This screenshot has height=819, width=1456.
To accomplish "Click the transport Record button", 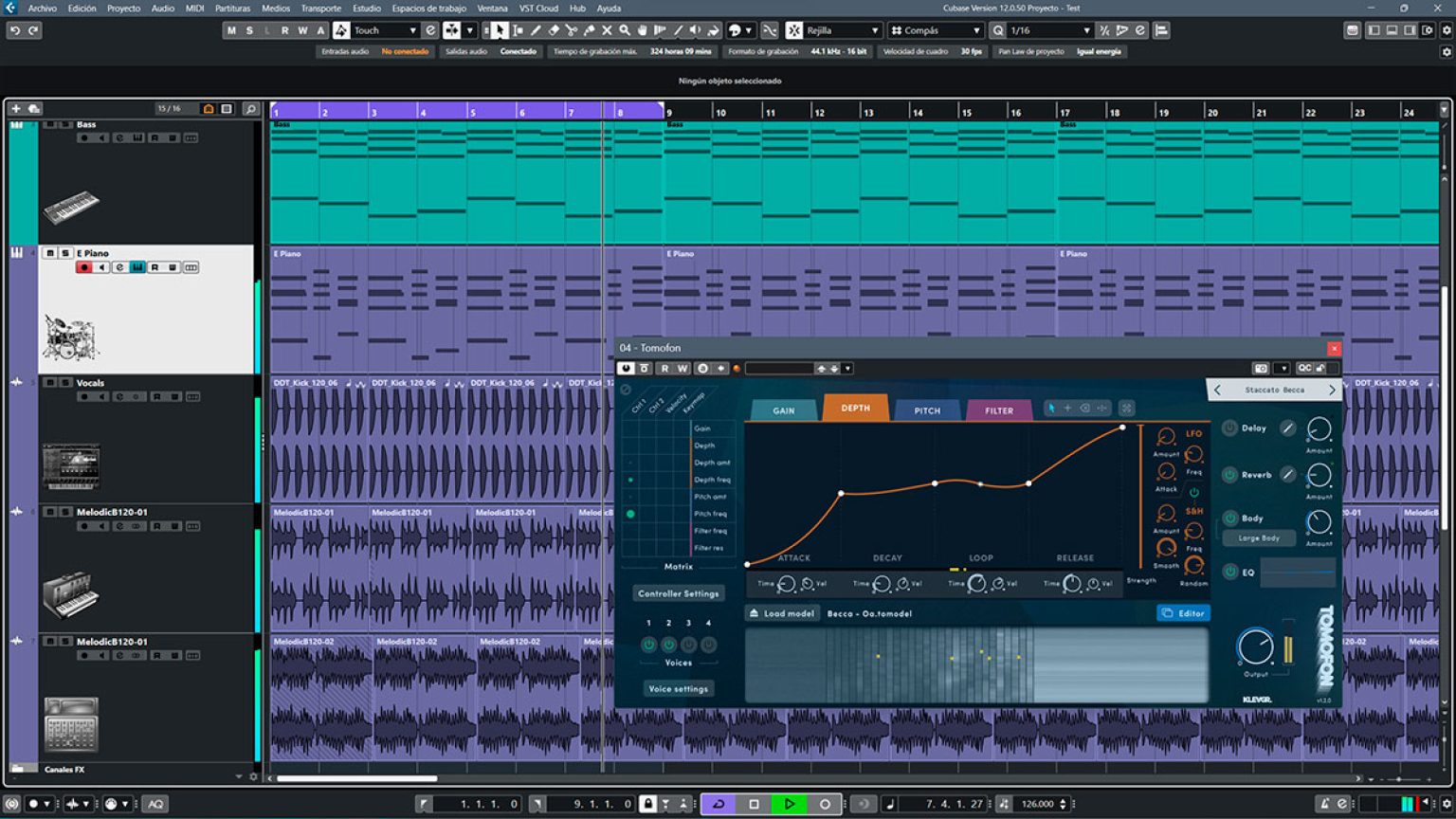I will coord(825,804).
